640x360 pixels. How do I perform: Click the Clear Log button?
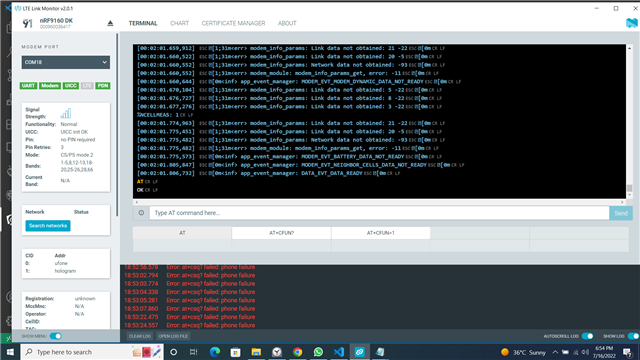140,336
